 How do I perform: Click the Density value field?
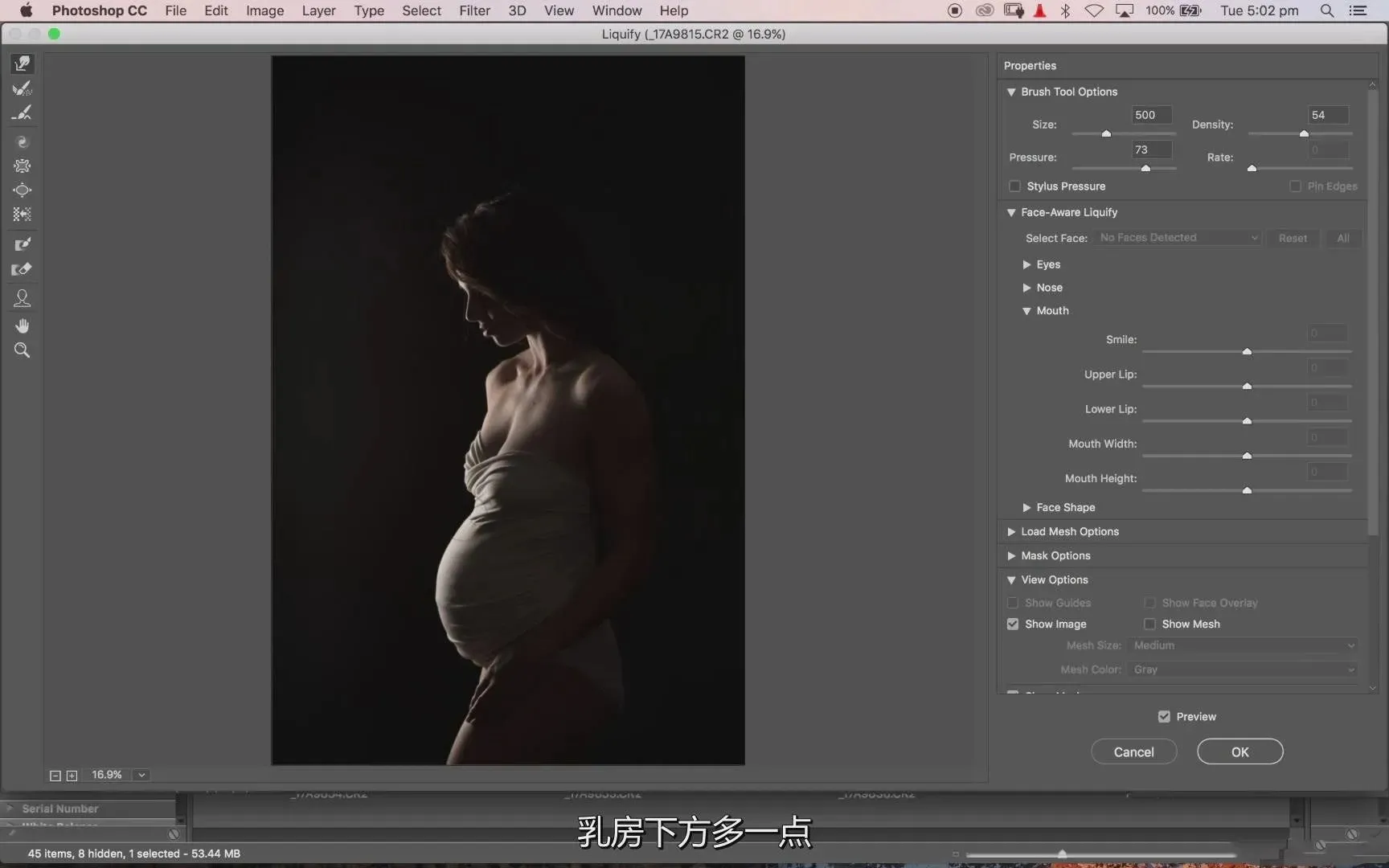click(x=1329, y=115)
